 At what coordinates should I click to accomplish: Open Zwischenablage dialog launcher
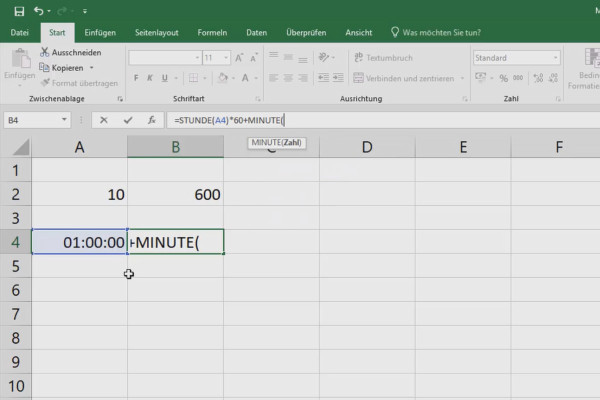point(120,99)
